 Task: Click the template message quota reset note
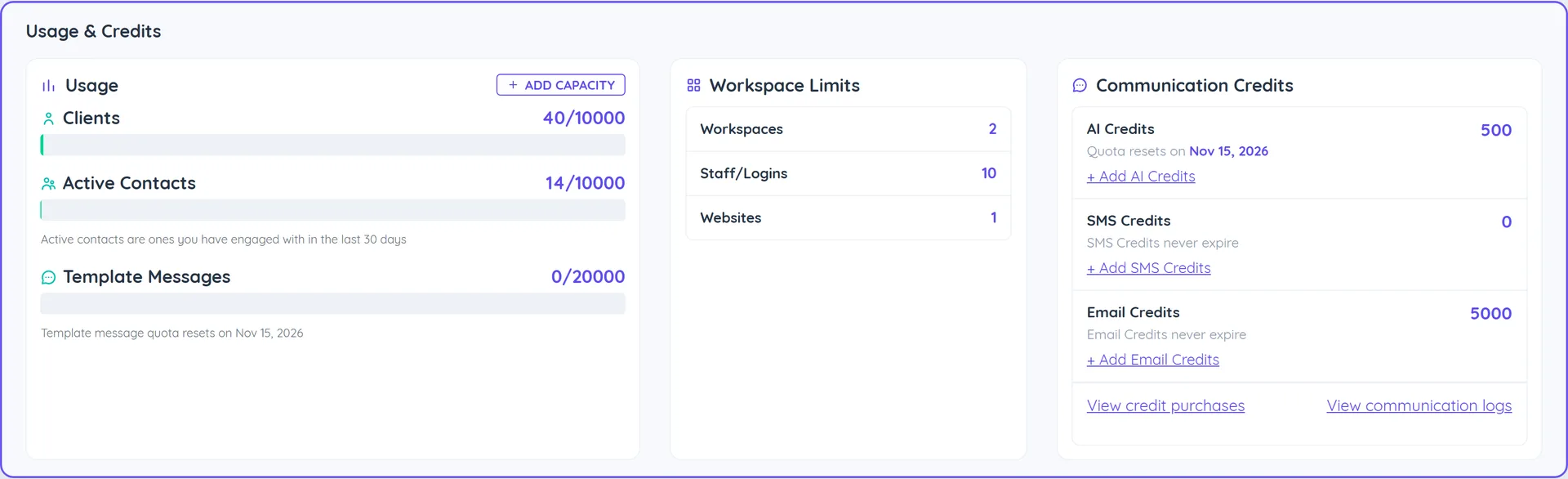pyautogui.click(x=172, y=333)
